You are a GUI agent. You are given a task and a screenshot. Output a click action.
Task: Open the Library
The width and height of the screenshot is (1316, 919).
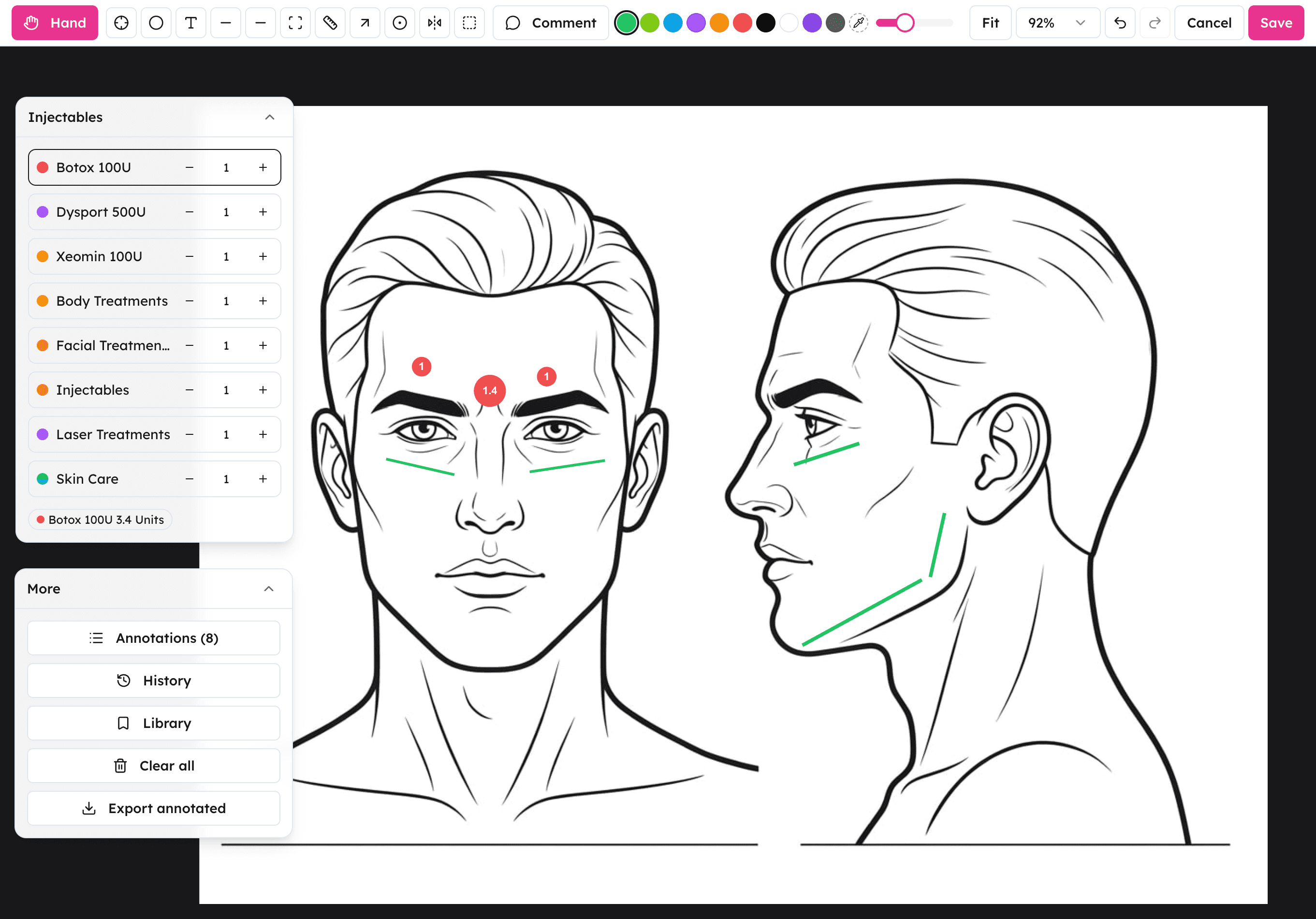154,723
